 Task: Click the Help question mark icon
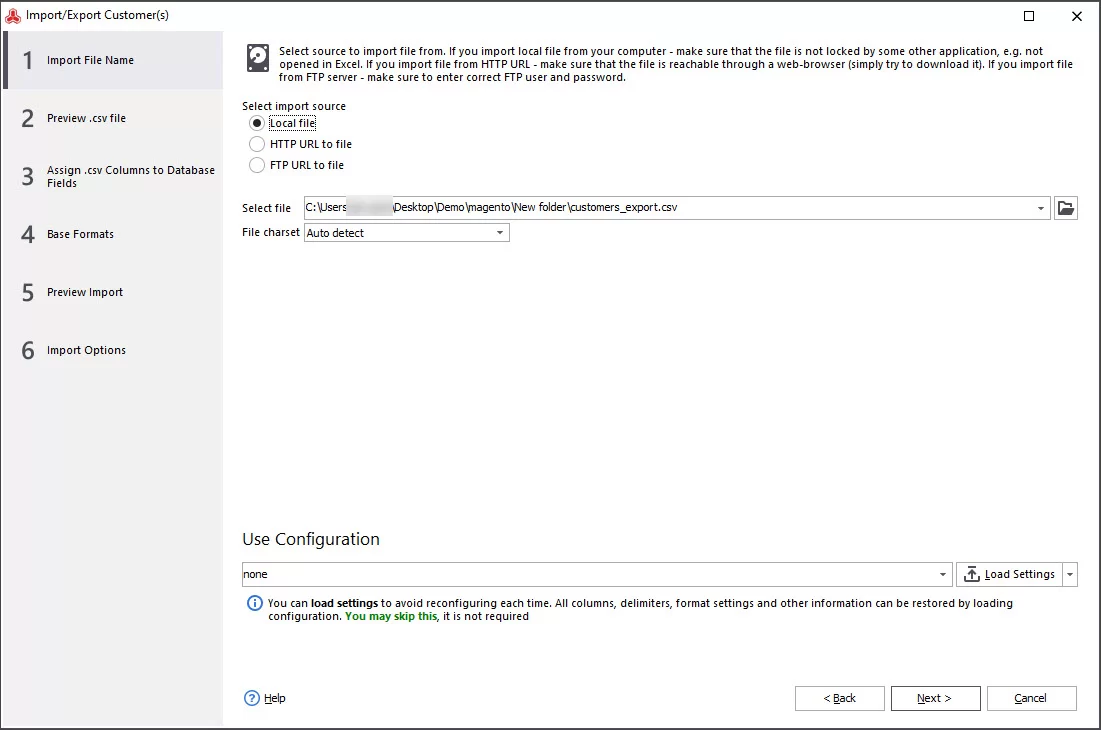[251, 698]
